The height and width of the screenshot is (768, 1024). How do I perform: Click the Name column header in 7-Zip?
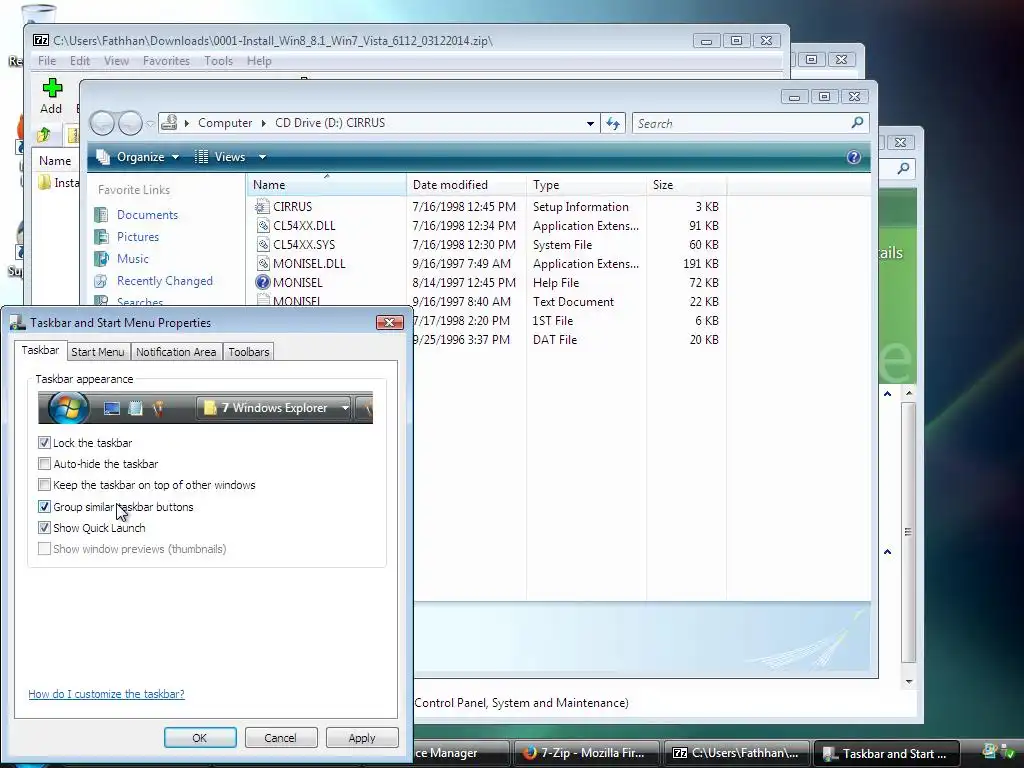click(55, 161)
